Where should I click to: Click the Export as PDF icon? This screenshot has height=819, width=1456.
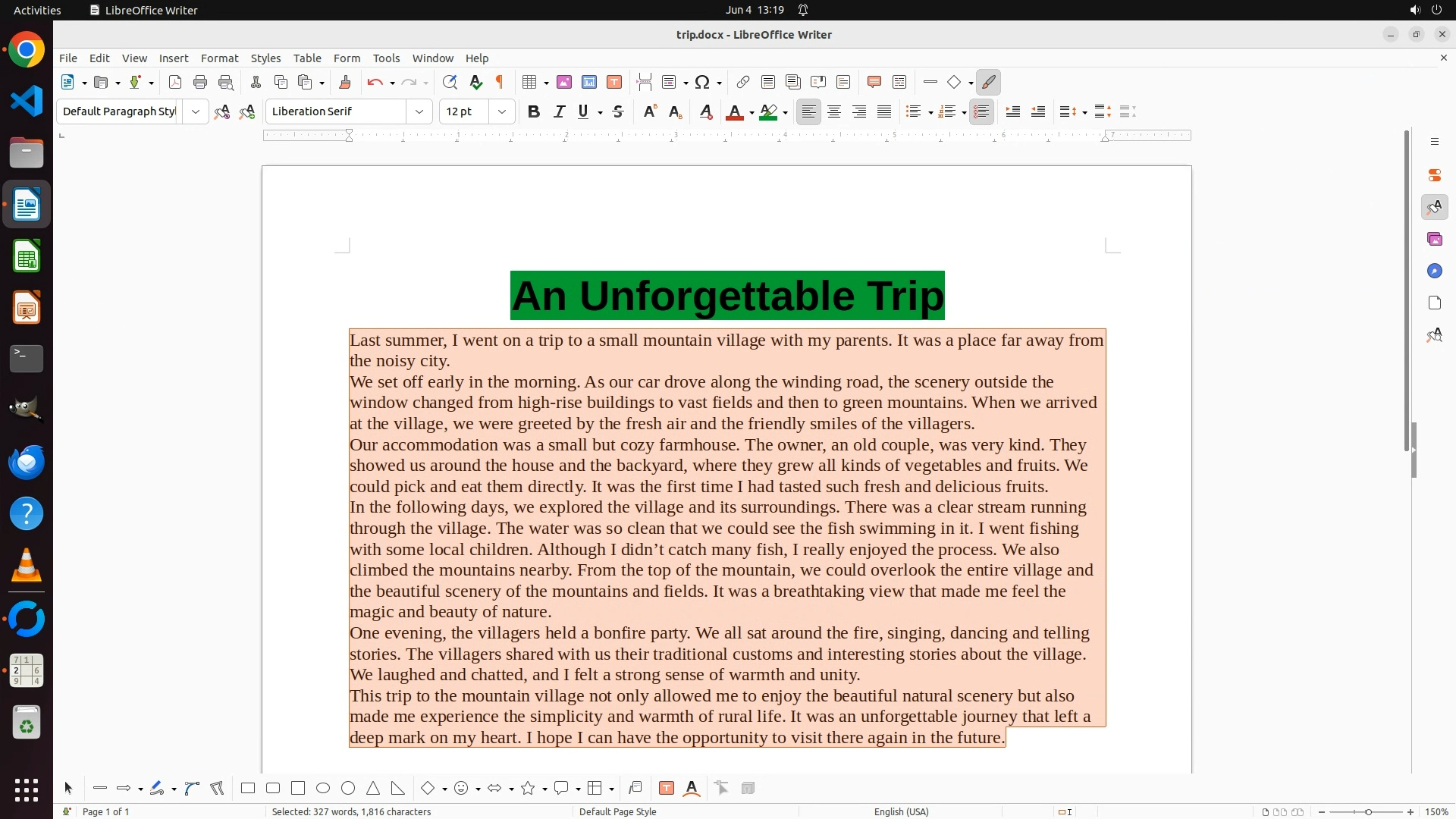[175, 83]
